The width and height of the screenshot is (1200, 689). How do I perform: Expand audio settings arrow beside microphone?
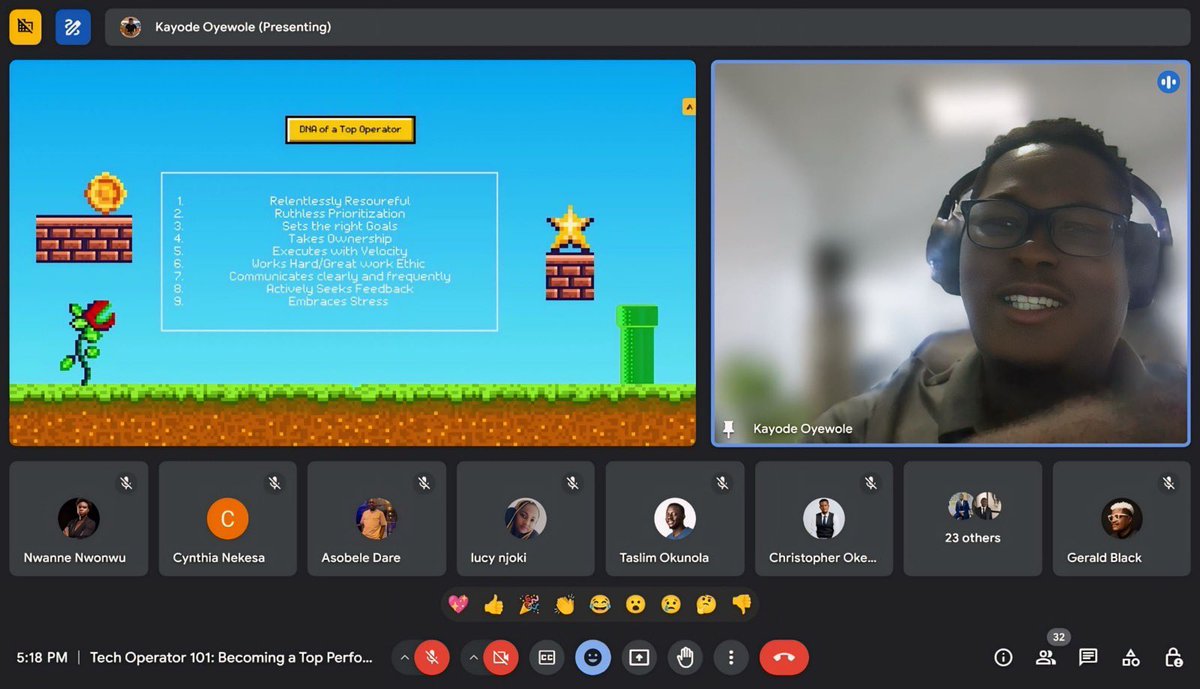[x=404, y=657]
